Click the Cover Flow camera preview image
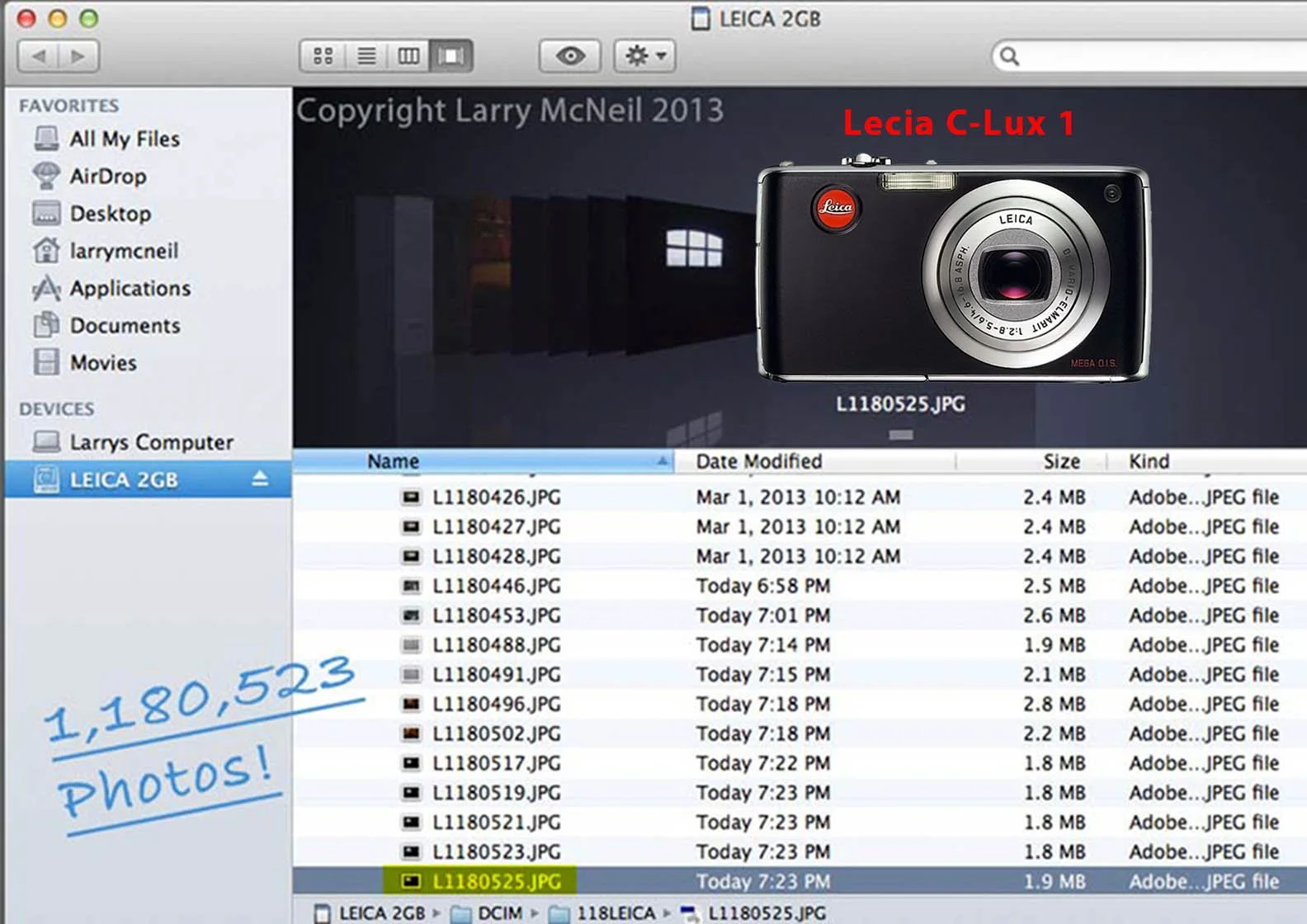Viewport: 1307px width, 924px height. [953, 268]
